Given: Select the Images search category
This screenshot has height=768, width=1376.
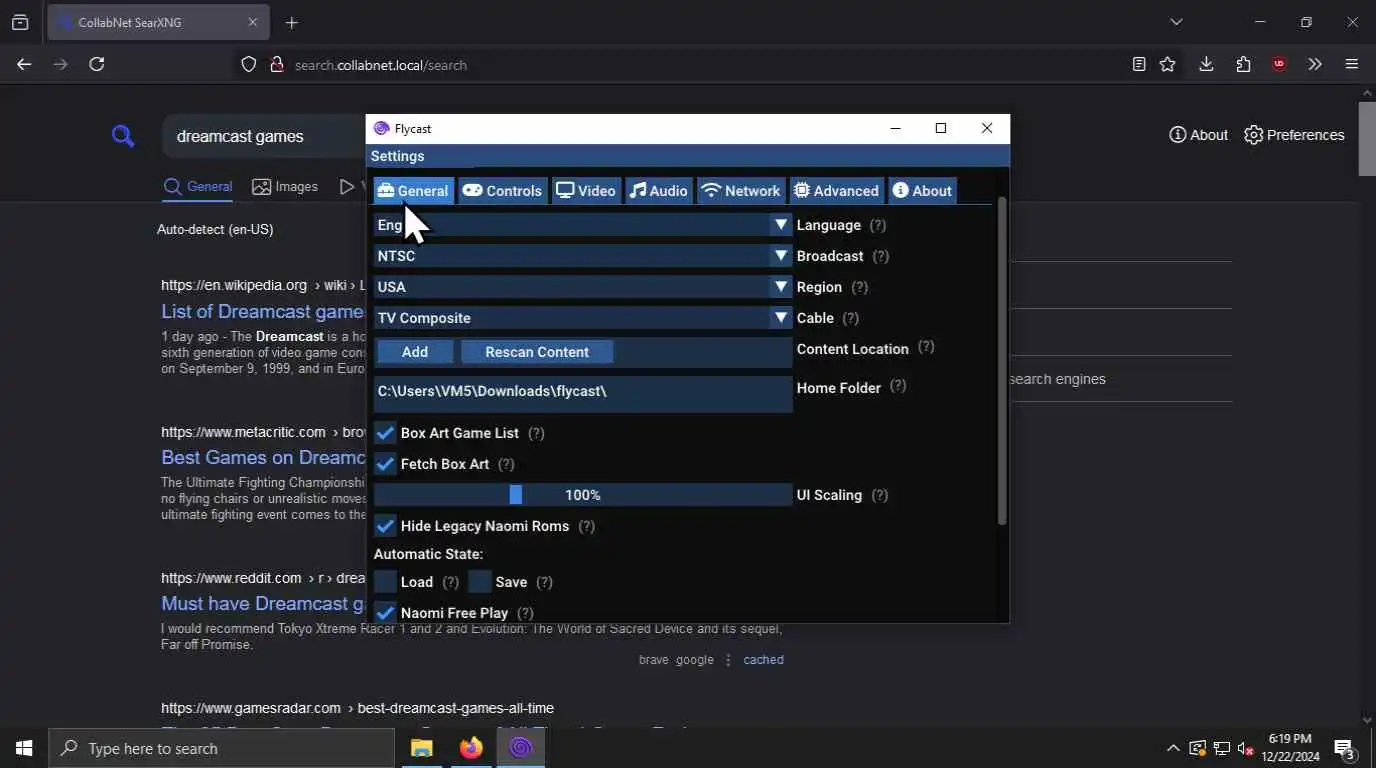Looking at the screenshot, I should pyautogui.click(x=285, y=187).
